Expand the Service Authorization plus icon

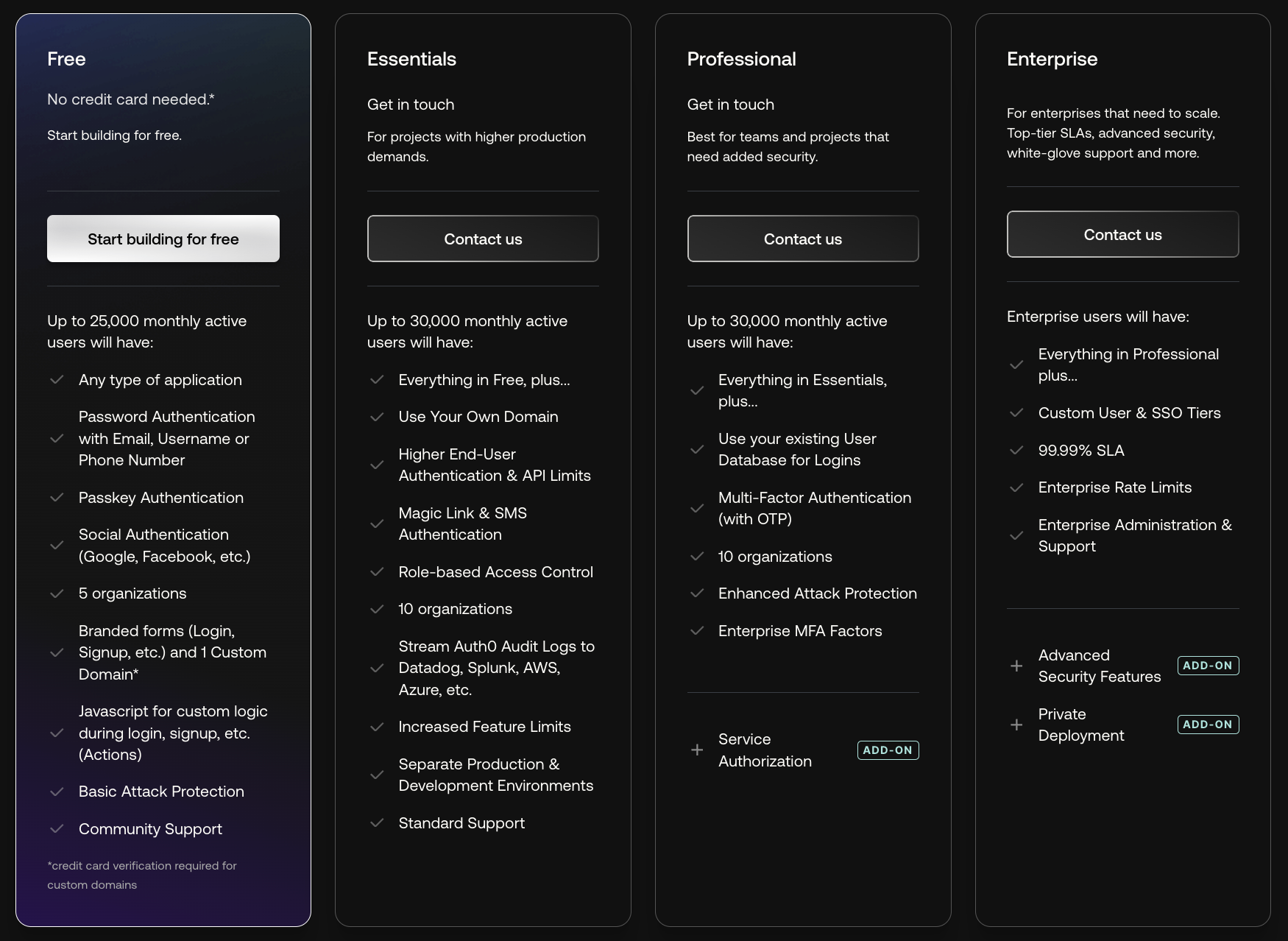(697, 750)
